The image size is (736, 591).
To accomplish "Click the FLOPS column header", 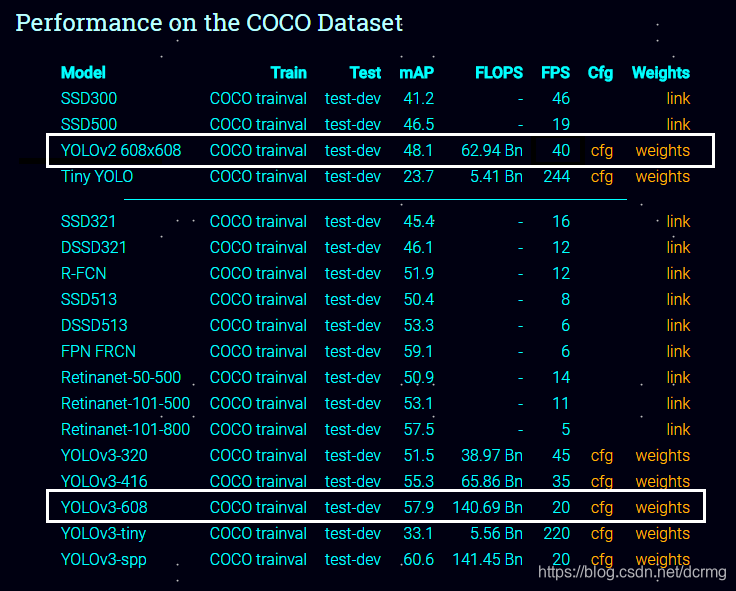I will [499, 73].
